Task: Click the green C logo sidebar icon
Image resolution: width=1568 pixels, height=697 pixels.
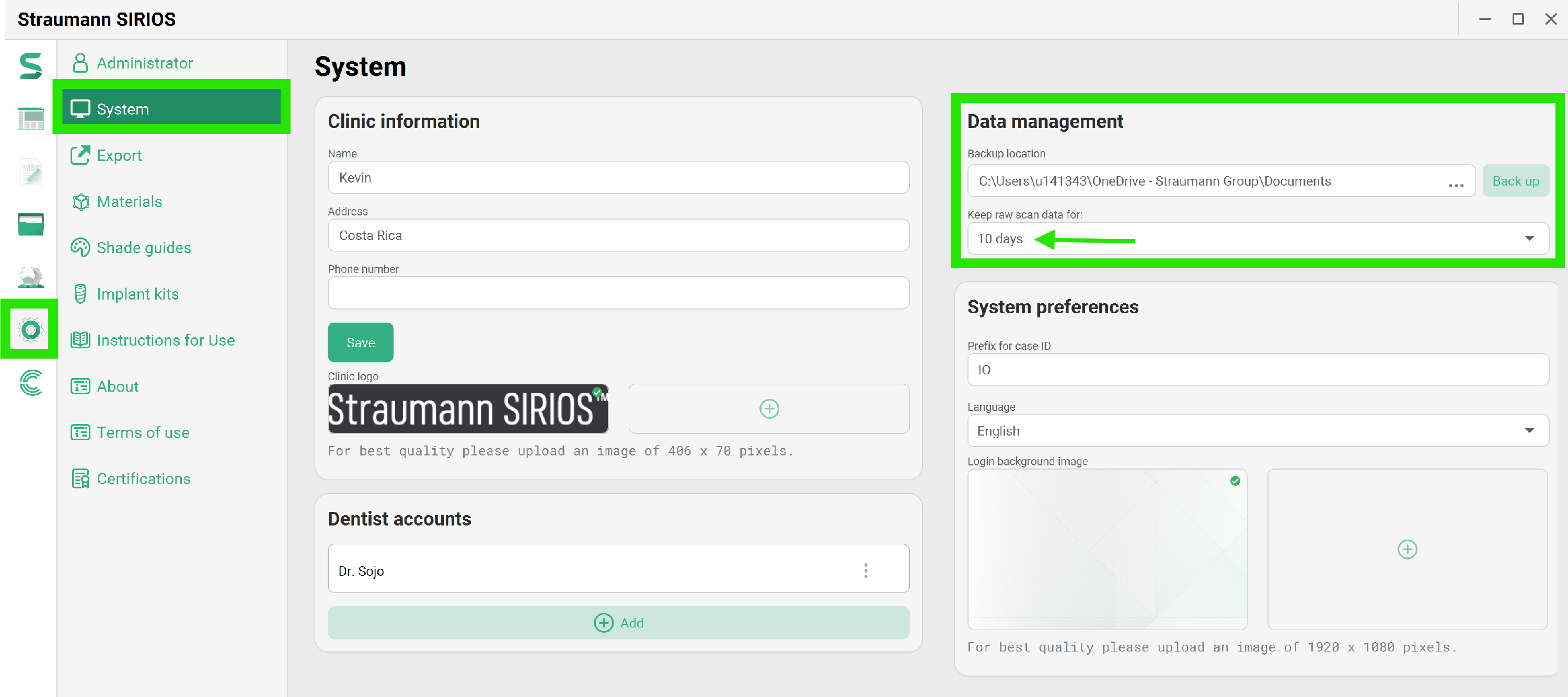Action: 30,382
